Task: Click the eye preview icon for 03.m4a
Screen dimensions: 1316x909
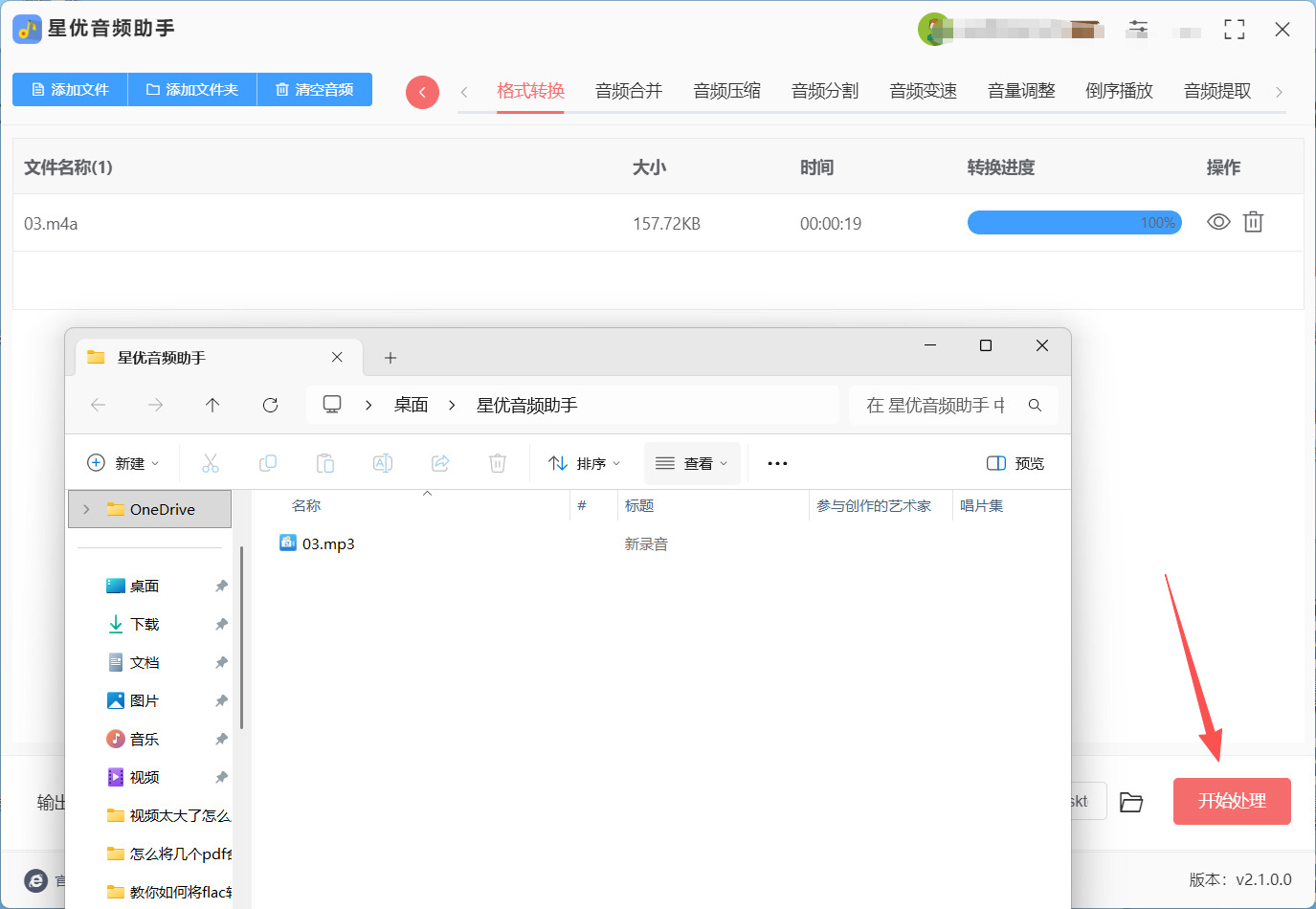Action: [1218, 222]
